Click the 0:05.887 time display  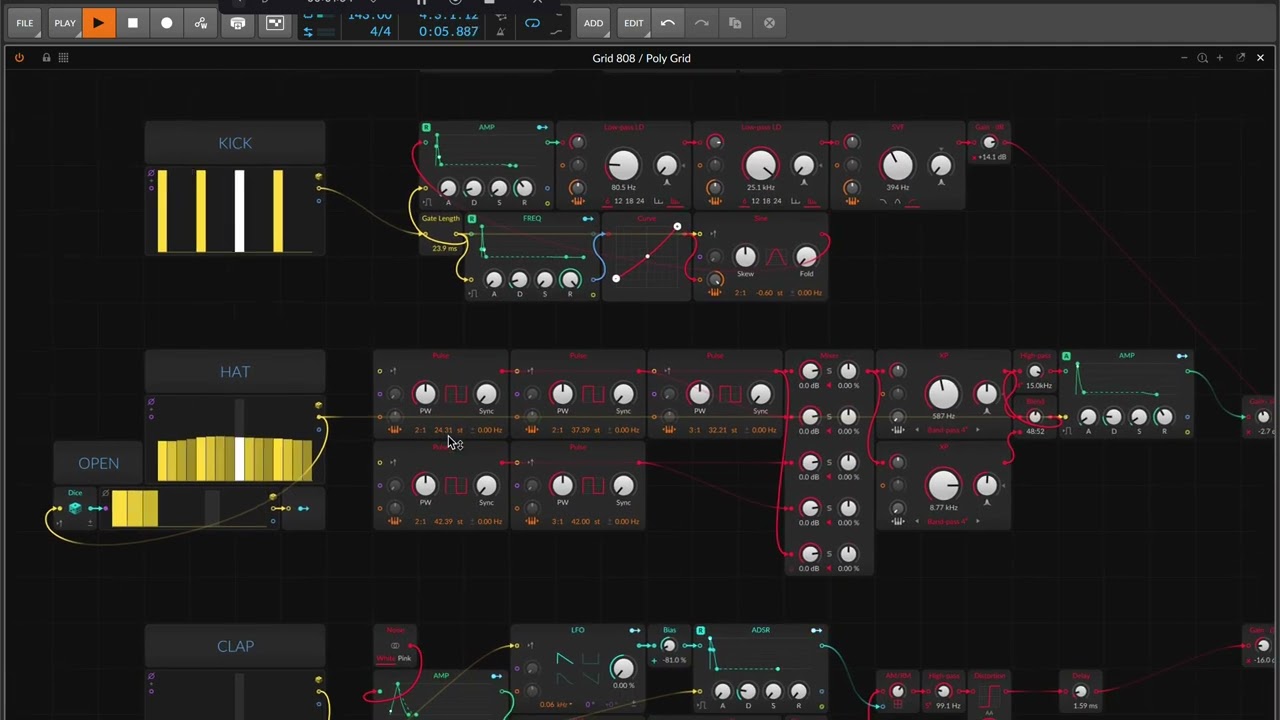448,32
